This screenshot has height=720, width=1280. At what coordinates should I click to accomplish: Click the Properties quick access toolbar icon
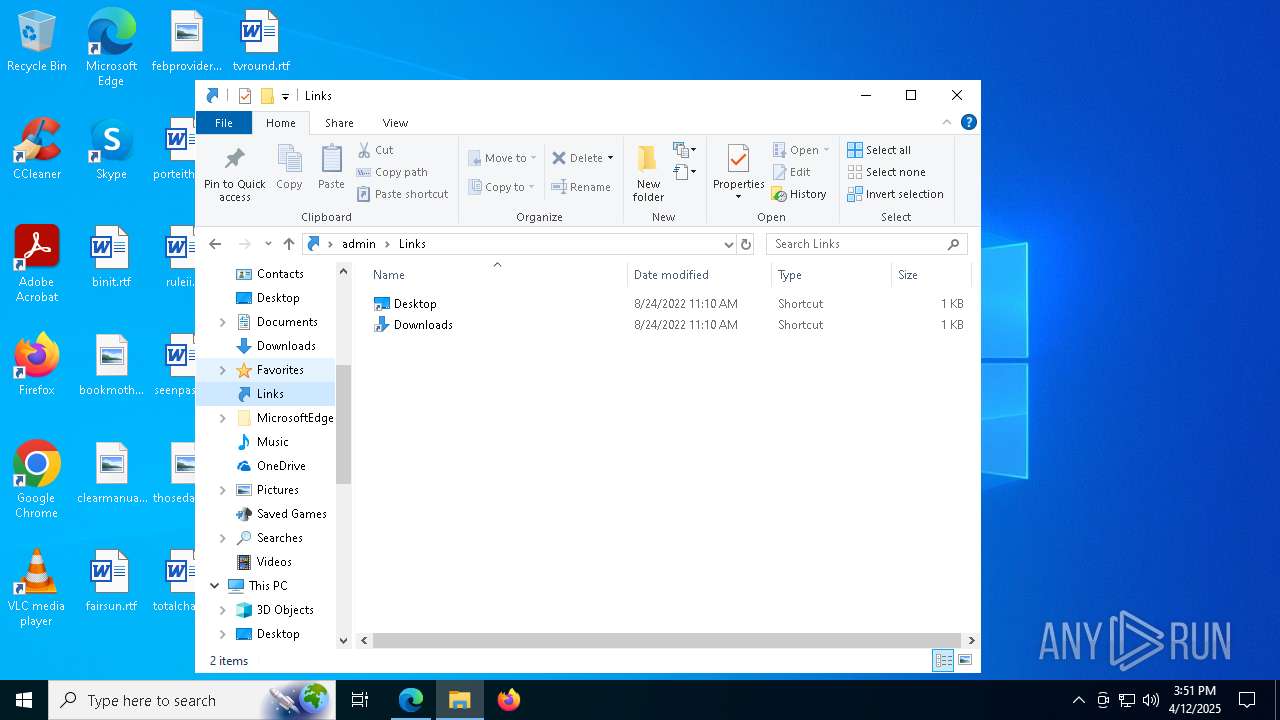click(245, 96)
